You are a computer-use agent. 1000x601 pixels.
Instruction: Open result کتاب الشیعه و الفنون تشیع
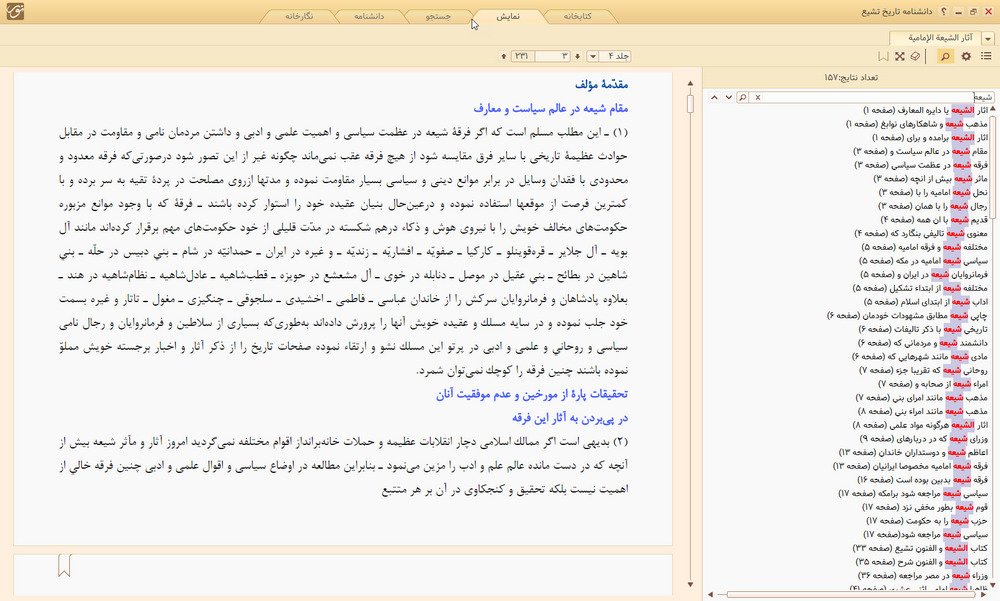point(920,549)
